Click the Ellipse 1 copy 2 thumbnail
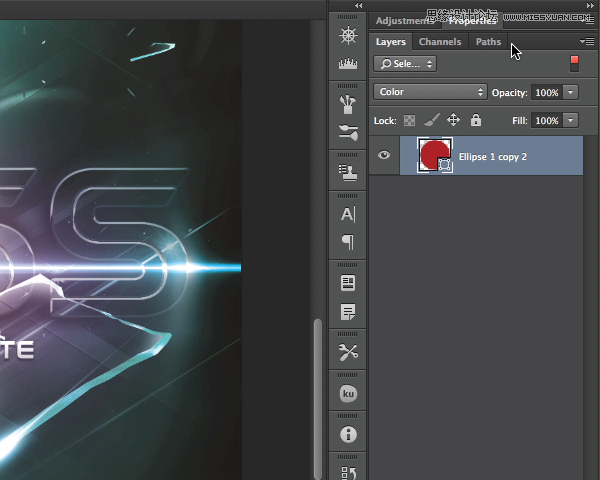The width and height of the screenshot is (600, 480). click(434, 155)
